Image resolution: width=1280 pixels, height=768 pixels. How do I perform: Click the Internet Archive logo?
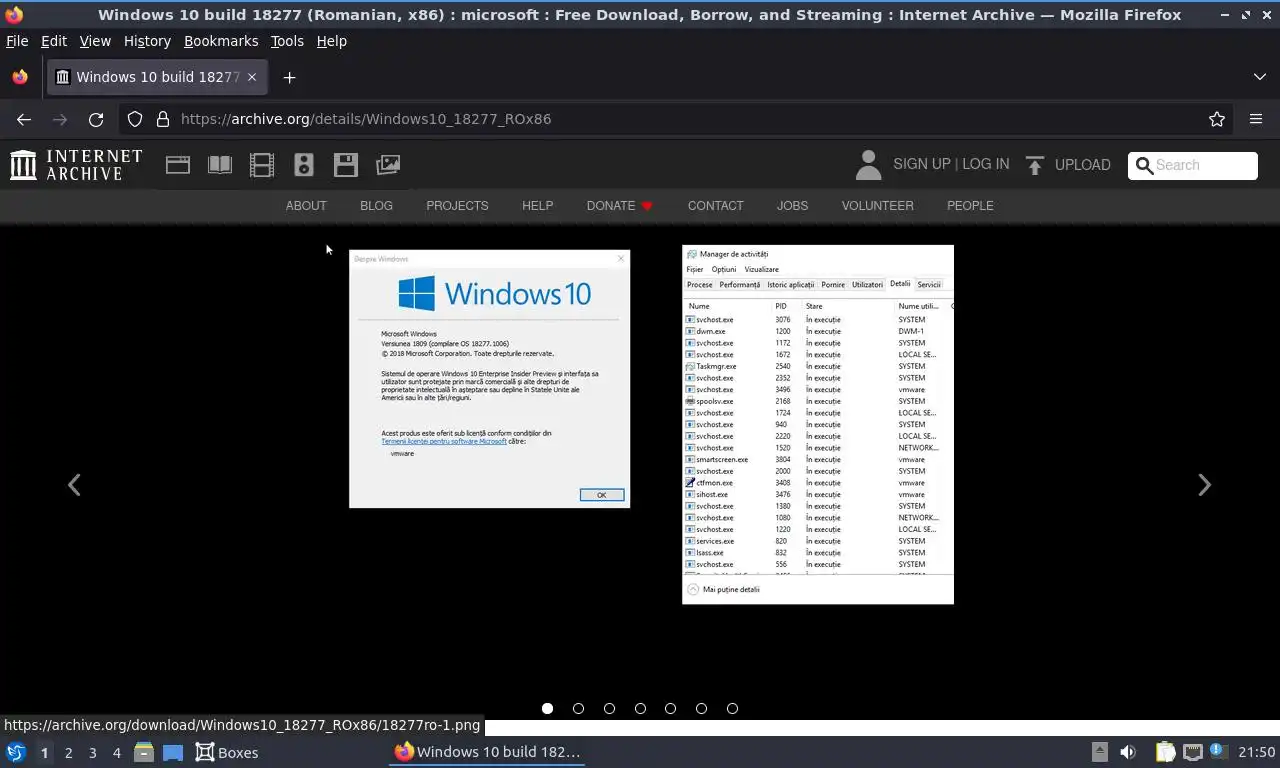pyautogui.click(x=76, y=165)
